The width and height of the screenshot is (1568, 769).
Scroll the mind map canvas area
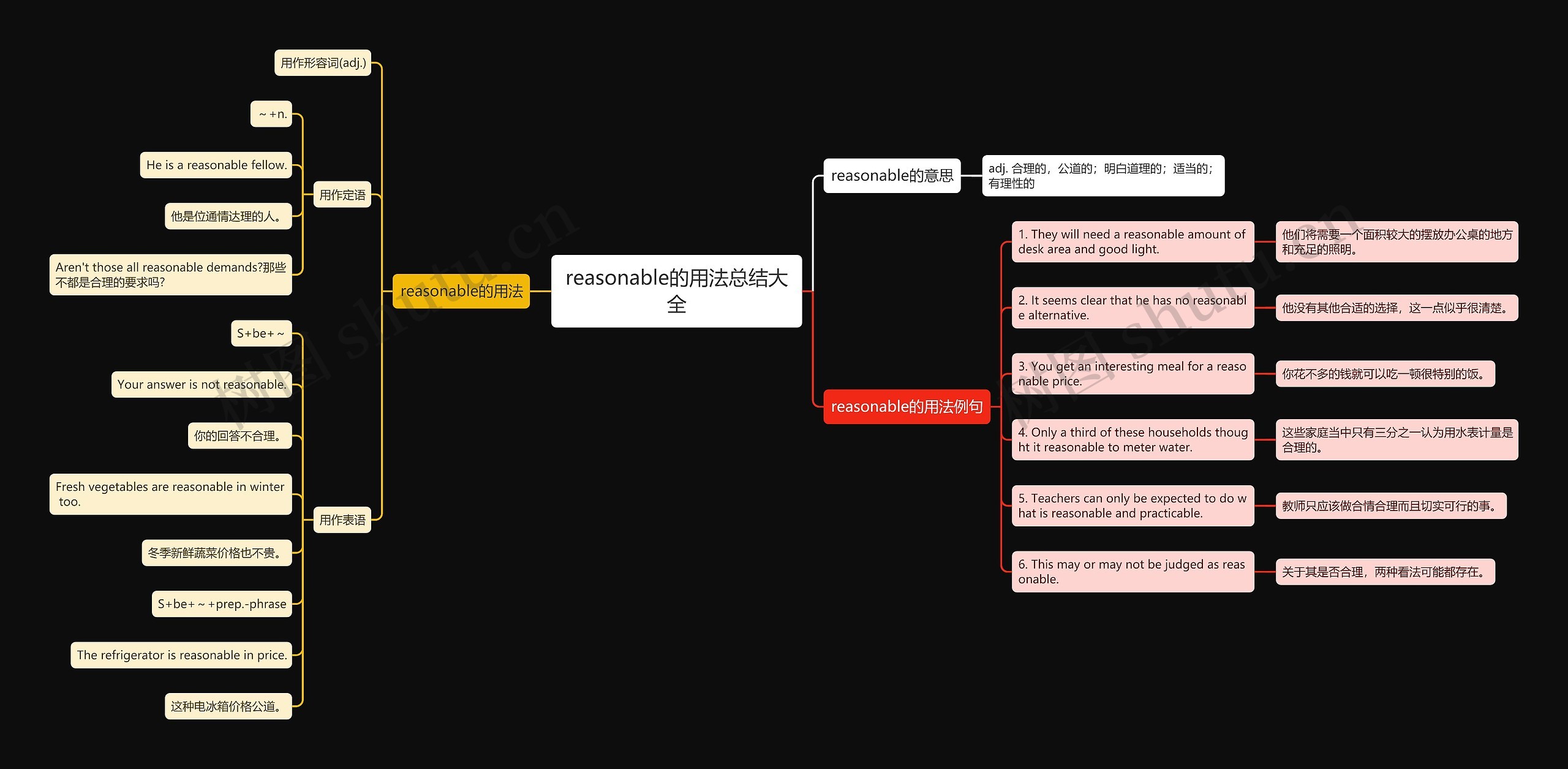(784, 384)
